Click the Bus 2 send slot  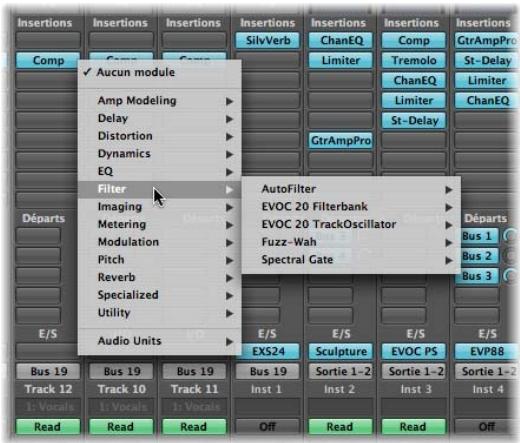(x=479, y=256)
